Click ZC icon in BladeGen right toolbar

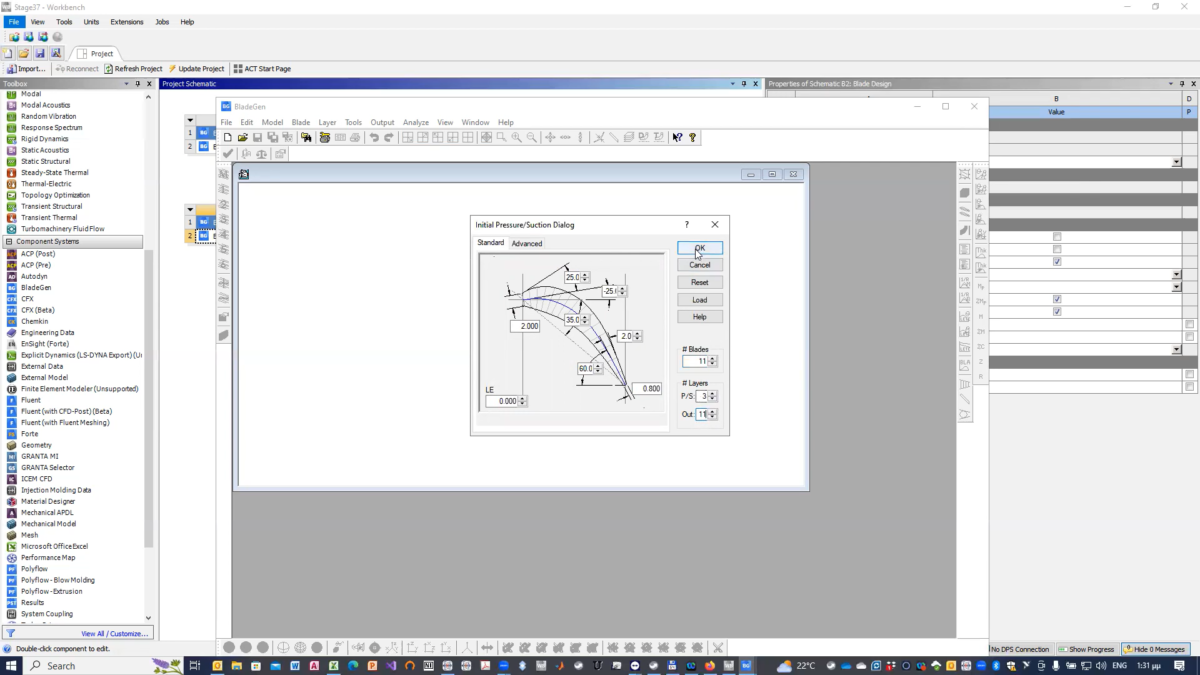(x=981, y=346)
